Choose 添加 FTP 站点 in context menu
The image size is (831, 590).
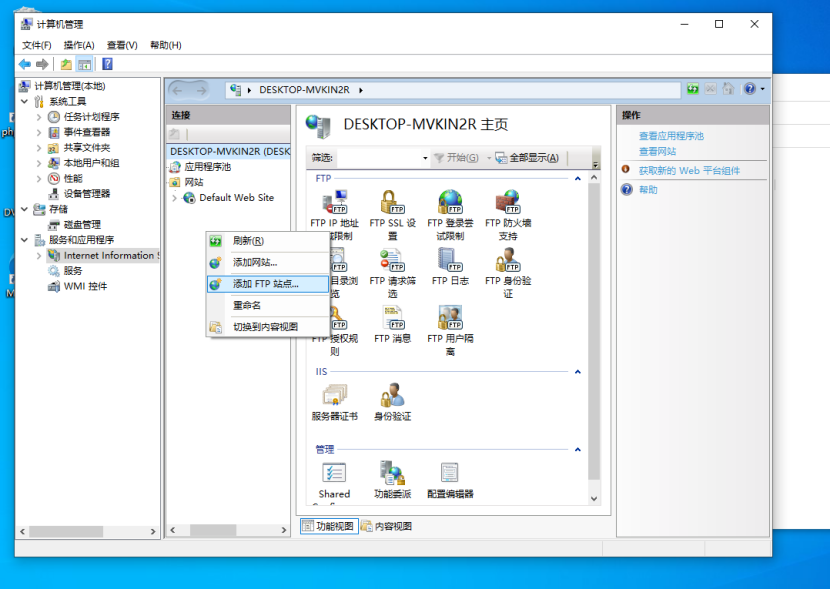point(268,284)
